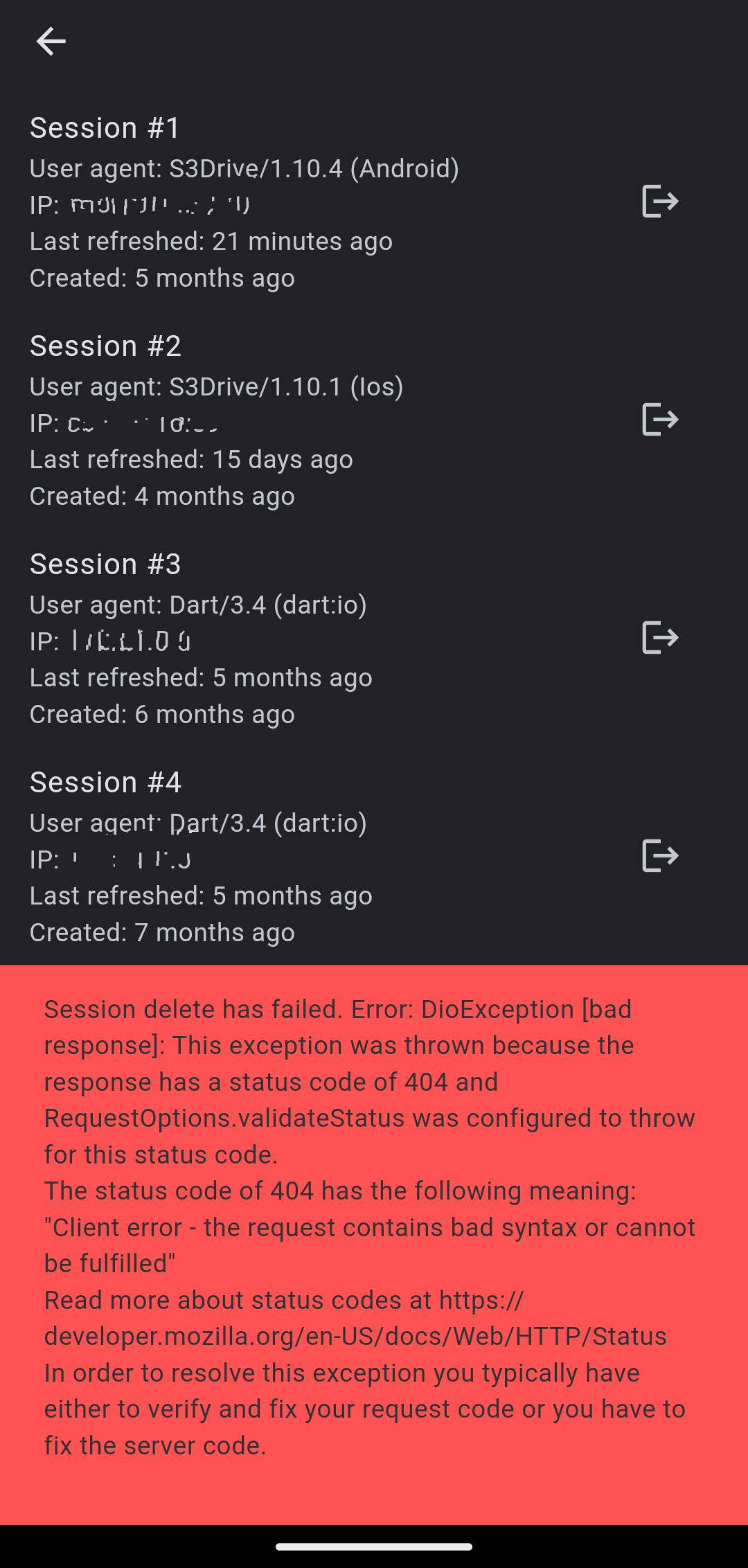Screen dimensions: 748x1568
Task: Open the developer.mozilla.org status codes URL
Action: [x=355, y=1318]
